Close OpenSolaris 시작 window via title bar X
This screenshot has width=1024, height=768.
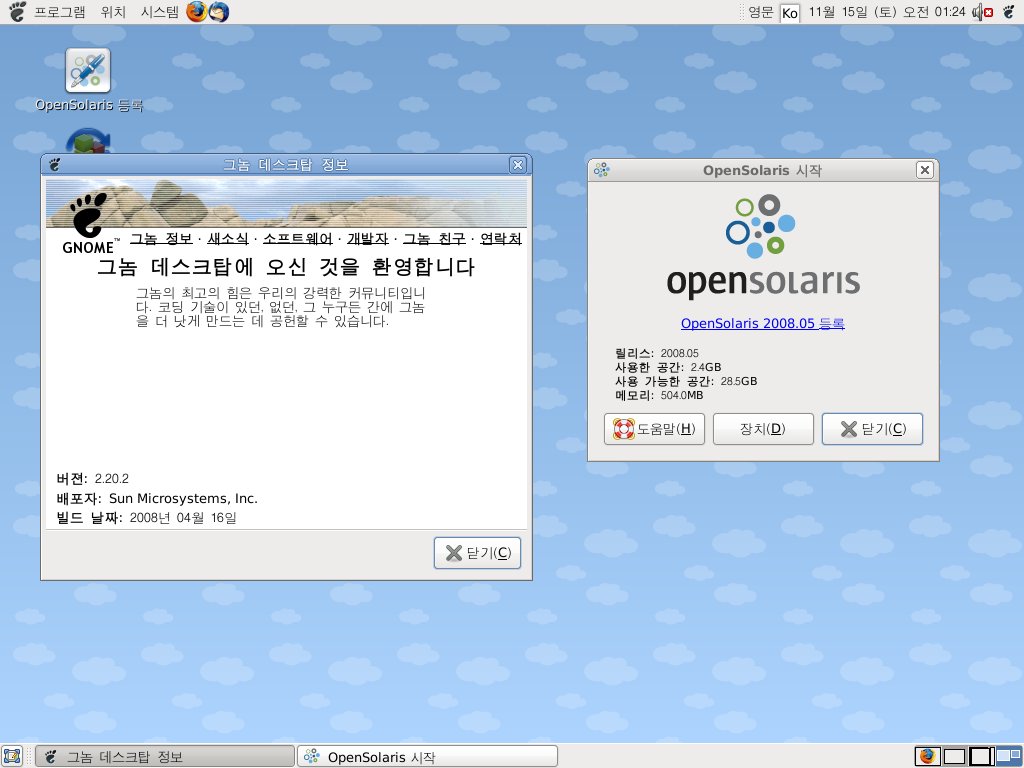[925, 170]
